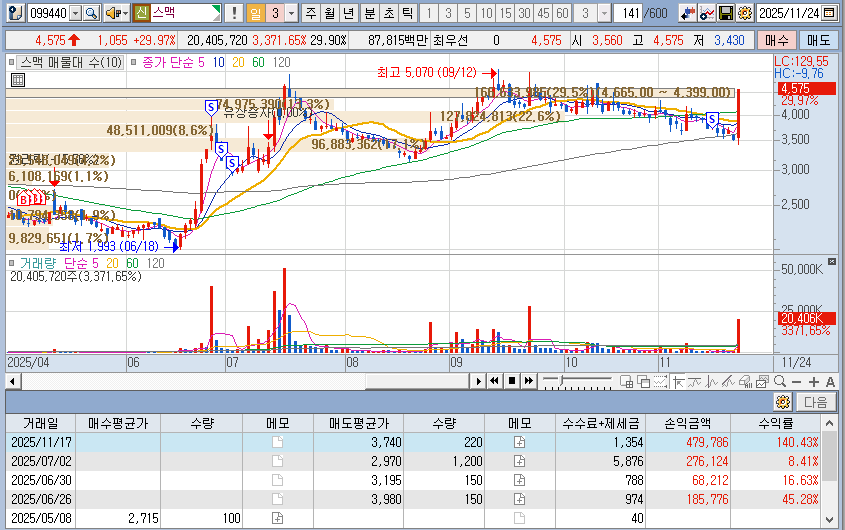
Task: Click the 매수 buy button
Action: tap(777, 40)
